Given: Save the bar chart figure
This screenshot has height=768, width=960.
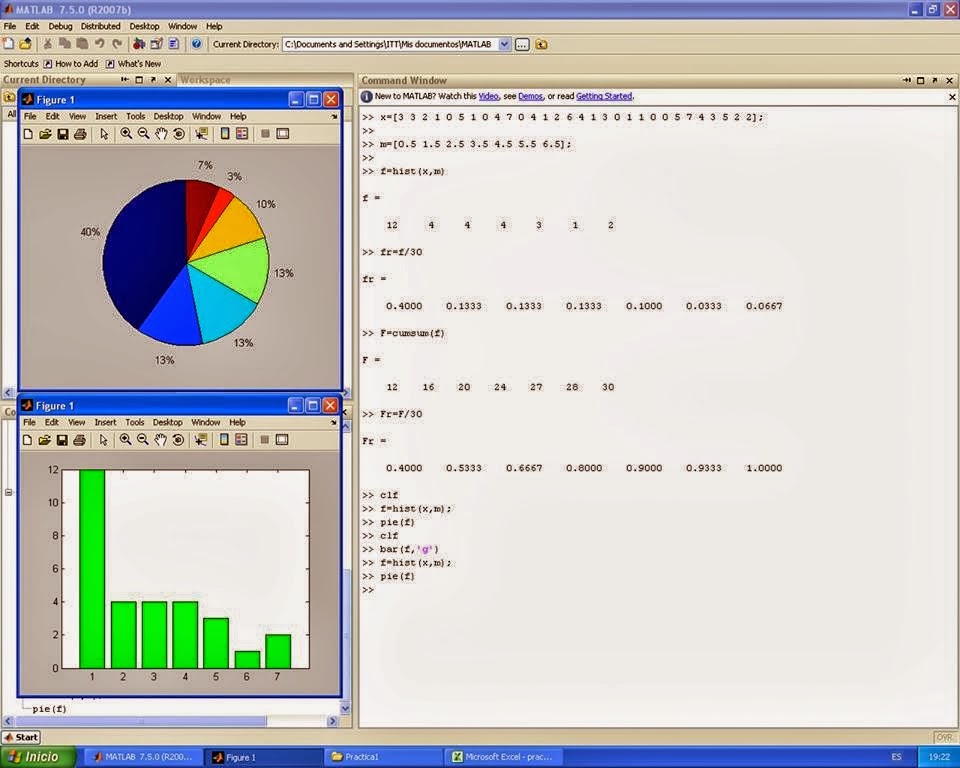Looking at the screenshot, I should coord(62,440).
